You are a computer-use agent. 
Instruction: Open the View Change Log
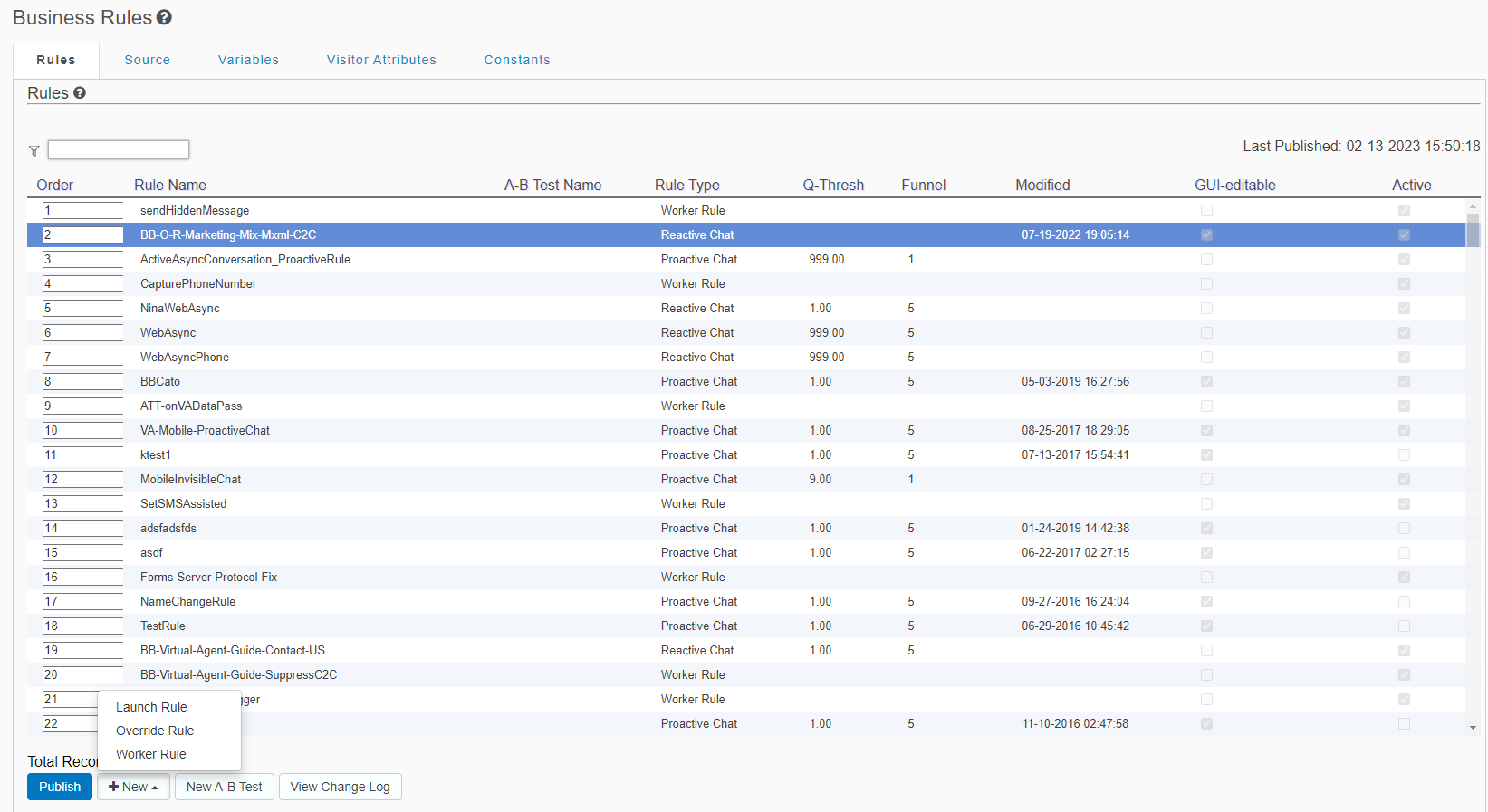click(340, 787)
